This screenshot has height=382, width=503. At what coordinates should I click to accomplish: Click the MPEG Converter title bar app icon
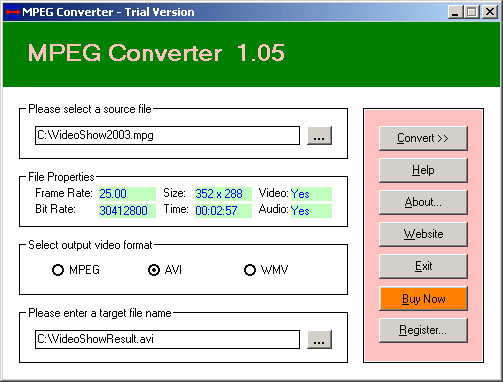12,12
